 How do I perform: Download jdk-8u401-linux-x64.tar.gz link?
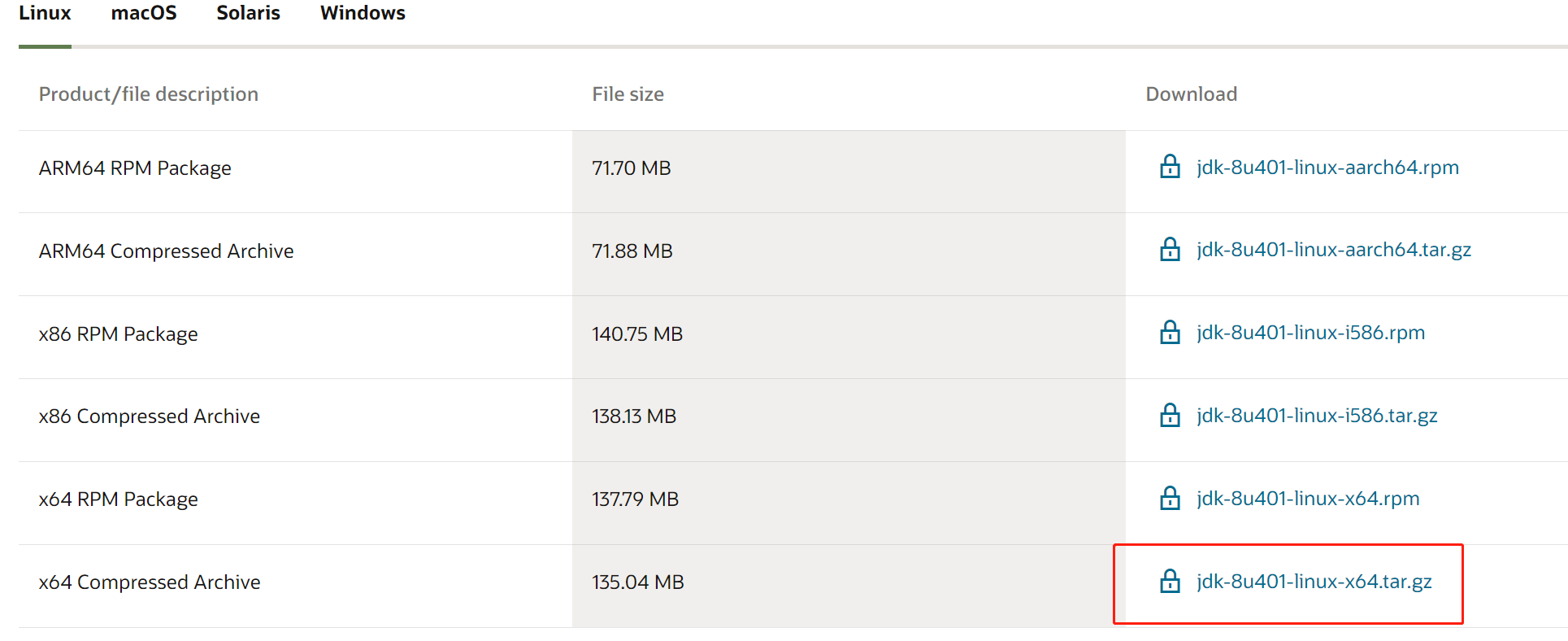(x=1314, y=582)
